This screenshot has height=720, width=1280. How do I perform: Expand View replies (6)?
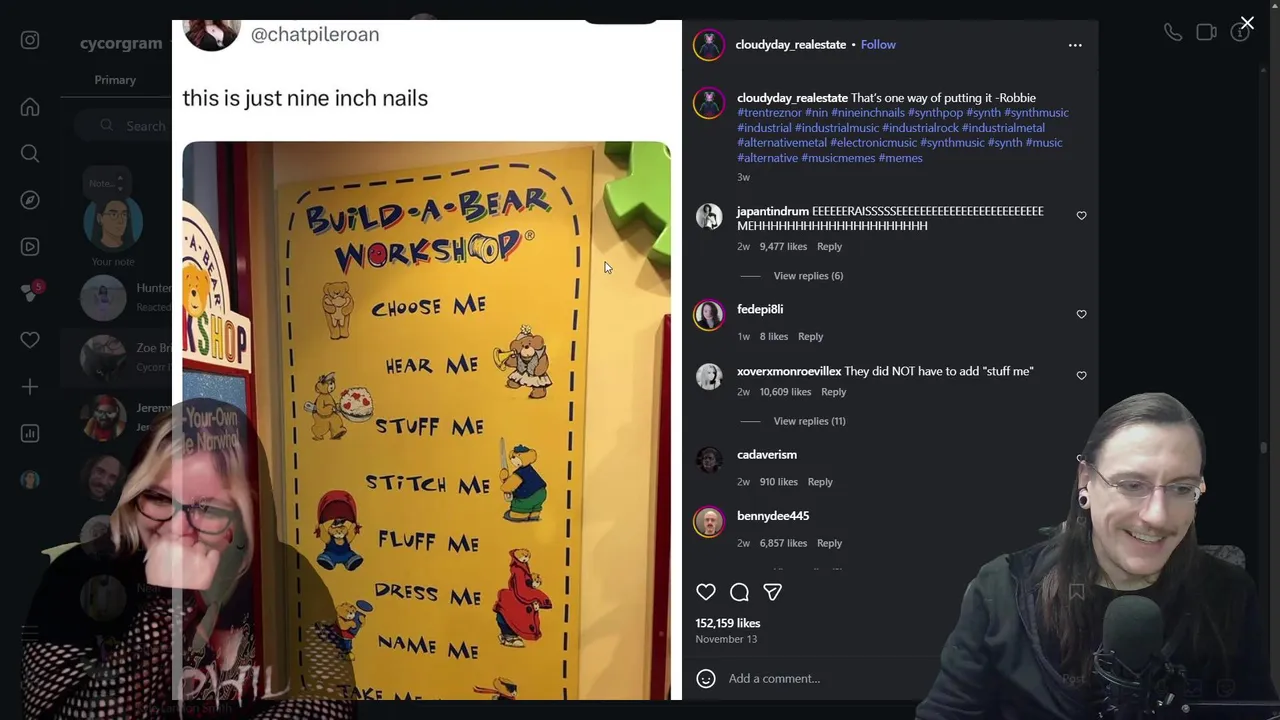(x=808, y=276)
